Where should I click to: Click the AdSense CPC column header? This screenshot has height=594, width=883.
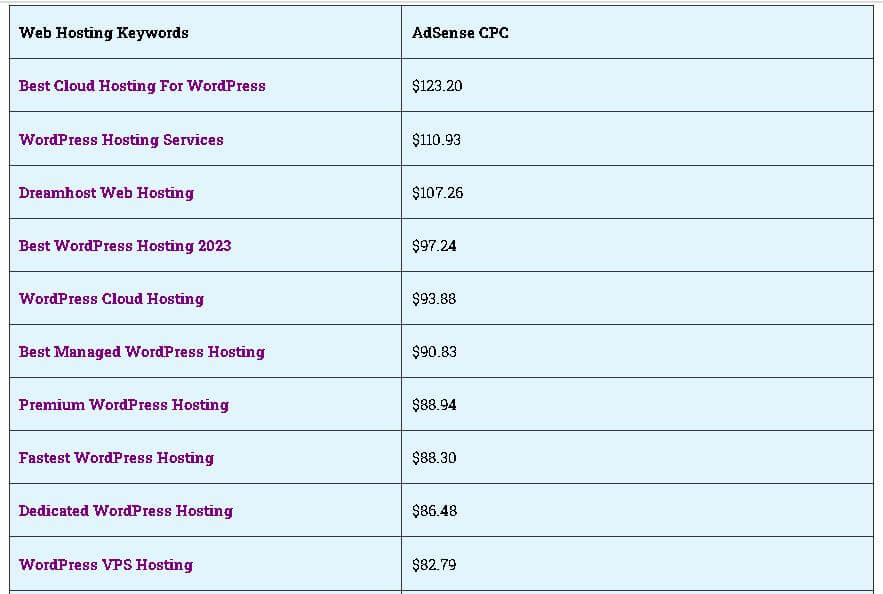click(x=460, y=33)
